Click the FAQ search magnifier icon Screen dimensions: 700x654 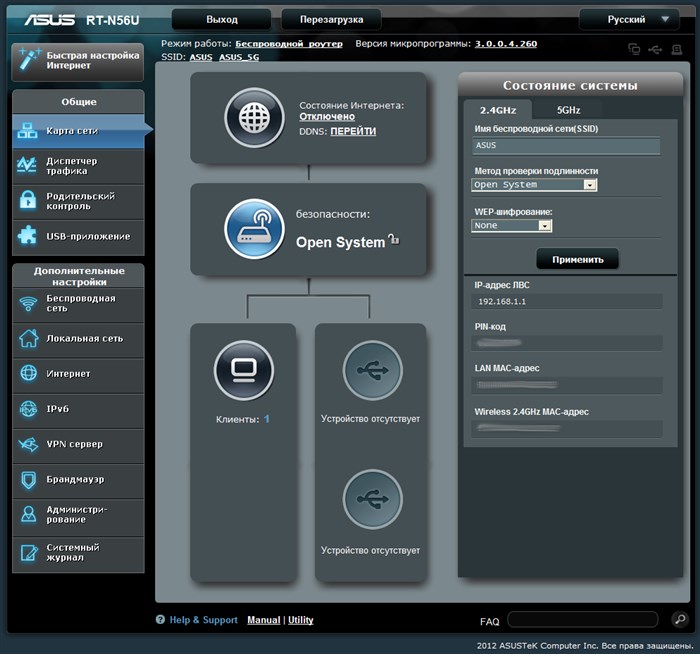tap(680, 619)
